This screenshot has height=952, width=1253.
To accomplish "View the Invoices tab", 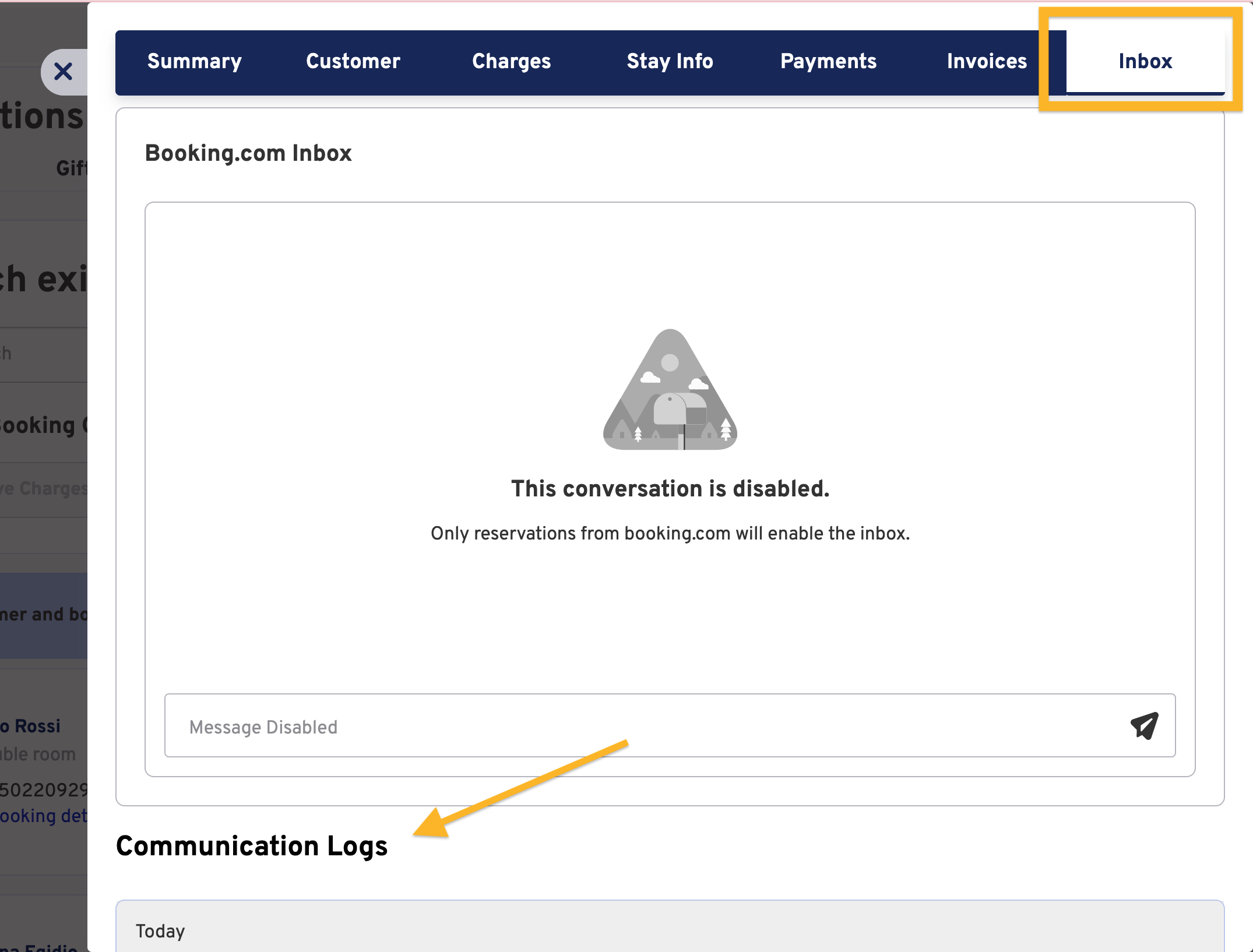I will click(x=987, y=61).
